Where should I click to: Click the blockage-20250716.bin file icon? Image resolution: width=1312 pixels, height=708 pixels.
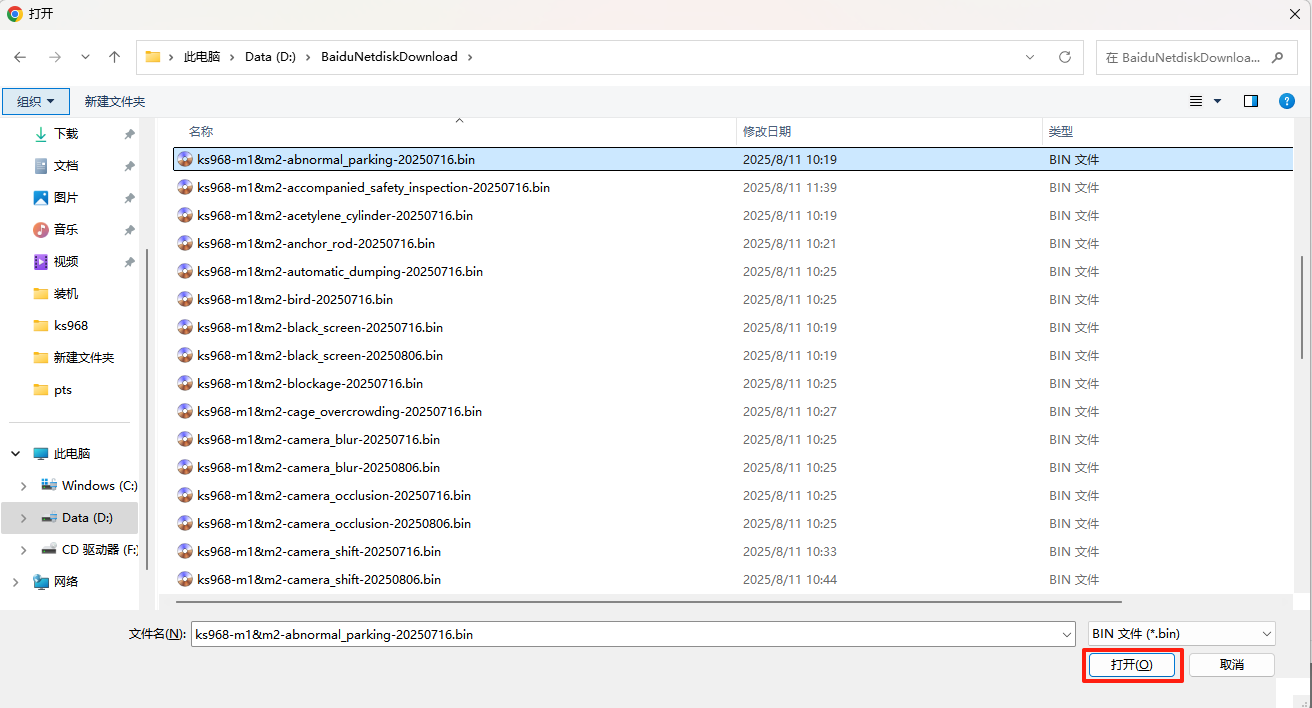(185, 383)
